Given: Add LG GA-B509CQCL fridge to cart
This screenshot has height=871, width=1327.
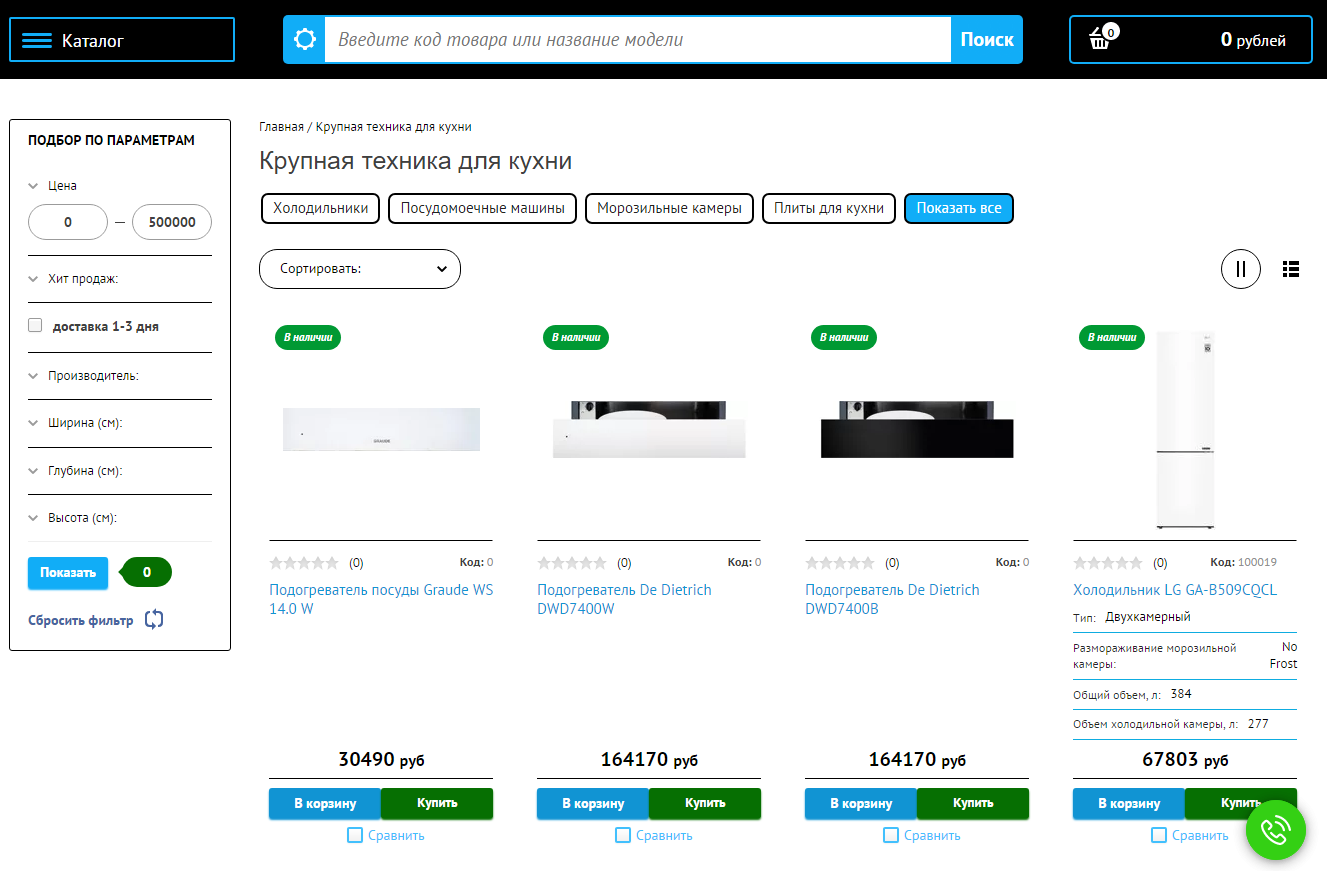Looking at the screenshot, I should pyautogui.click(x=1129, y=804).
